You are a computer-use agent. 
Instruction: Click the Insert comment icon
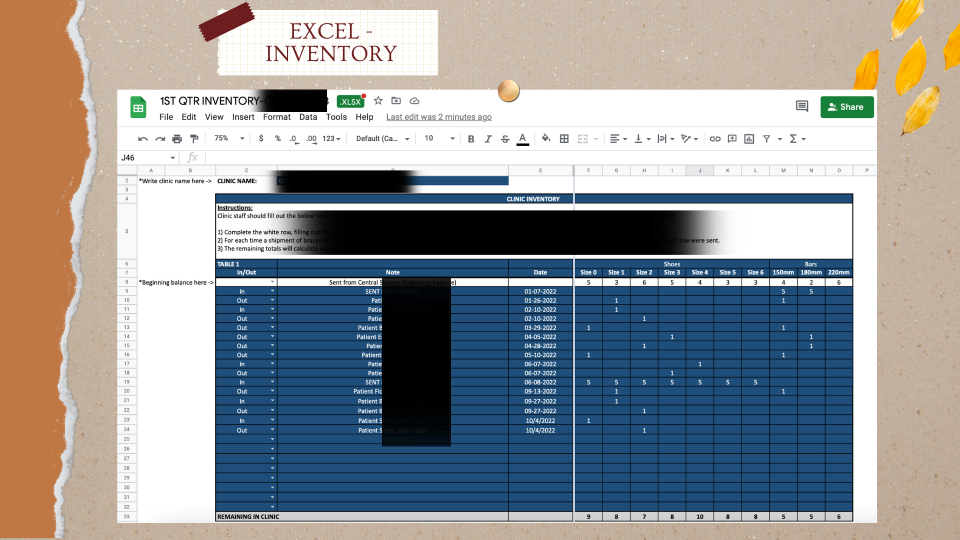point(732,139)
